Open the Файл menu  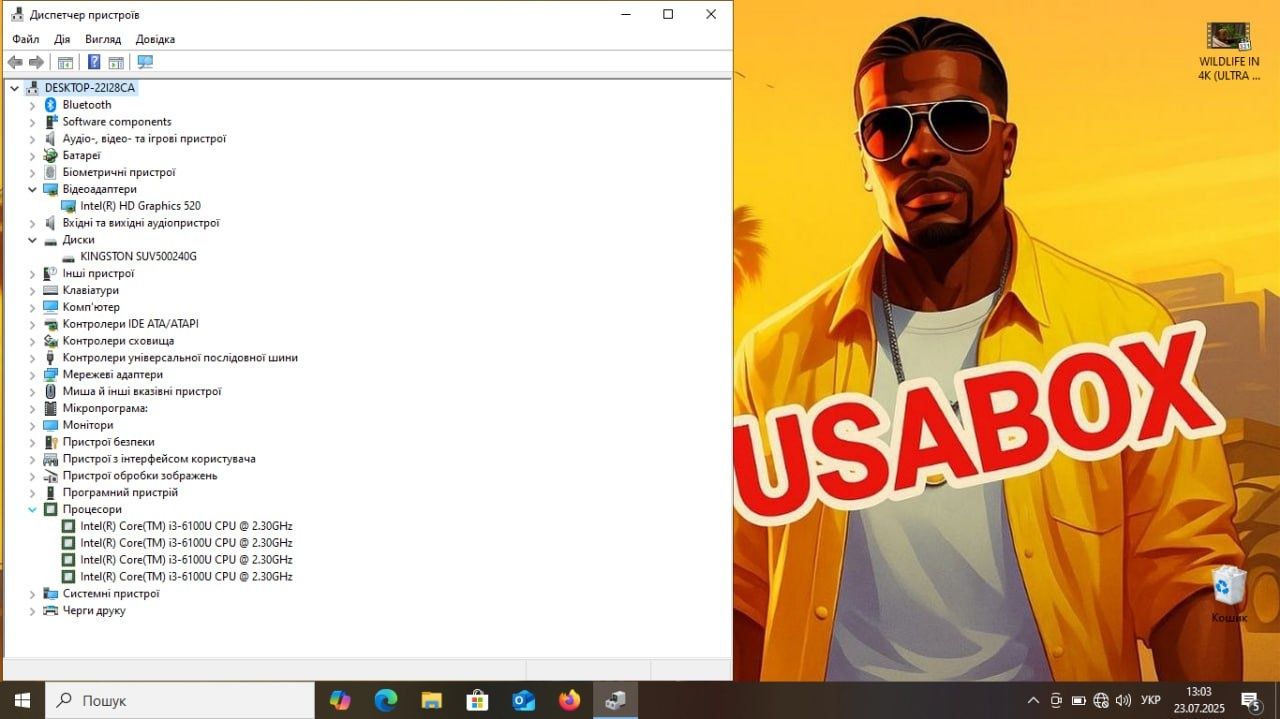point(26,39)
